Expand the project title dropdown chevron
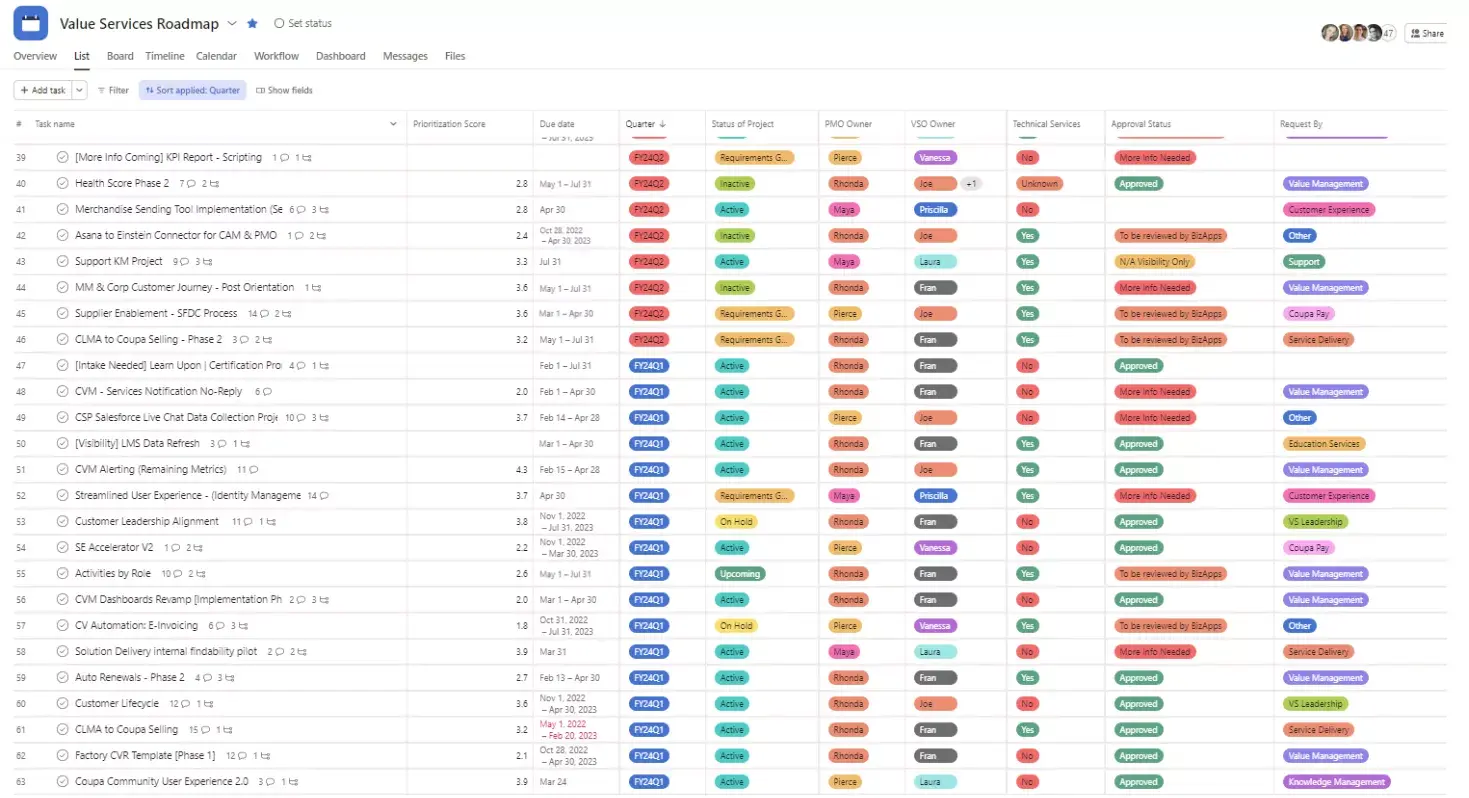The image size is (1469, 798). [232, 23]
